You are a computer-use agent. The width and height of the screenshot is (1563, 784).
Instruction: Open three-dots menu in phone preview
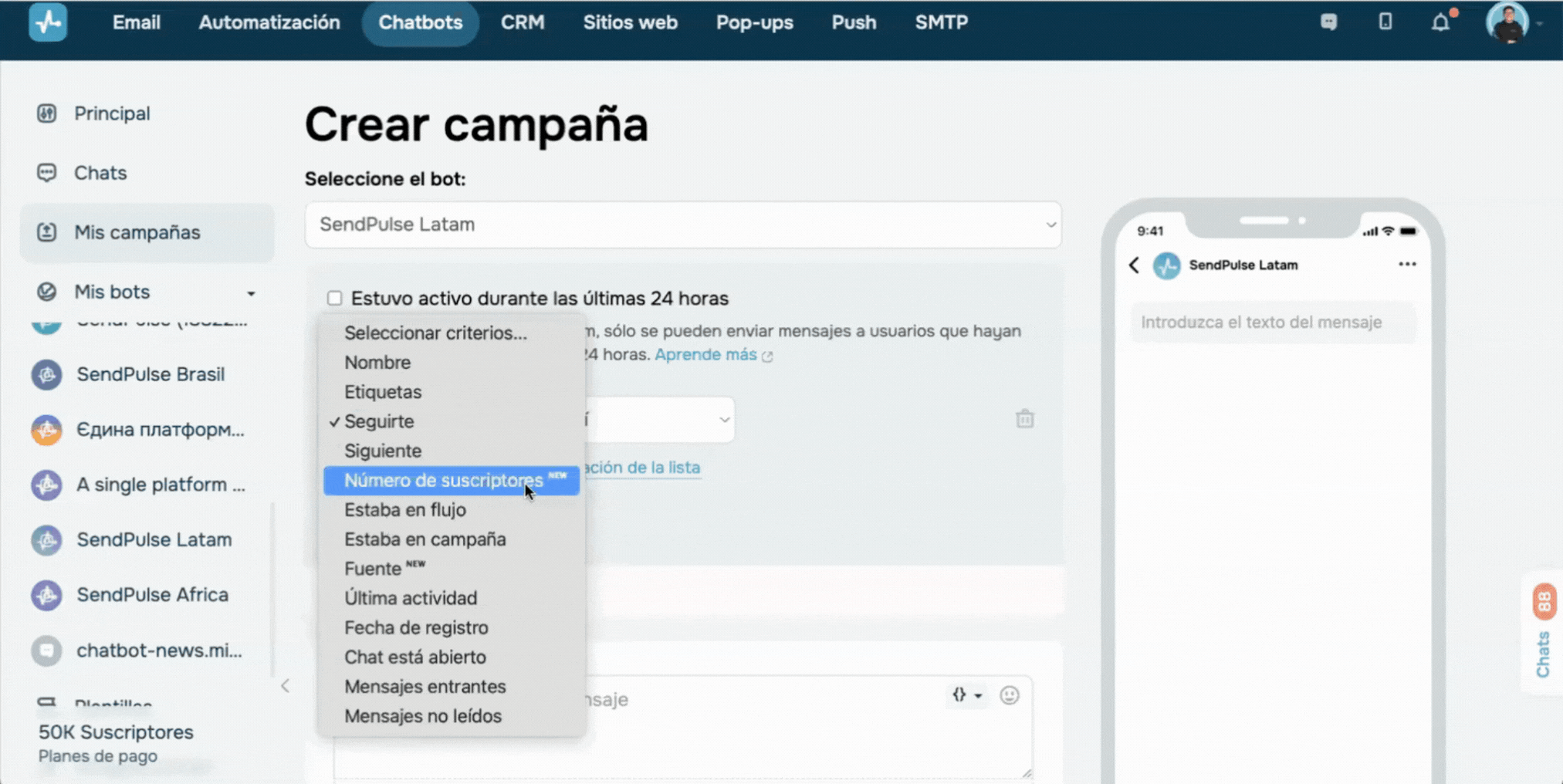click(1407, 265)
